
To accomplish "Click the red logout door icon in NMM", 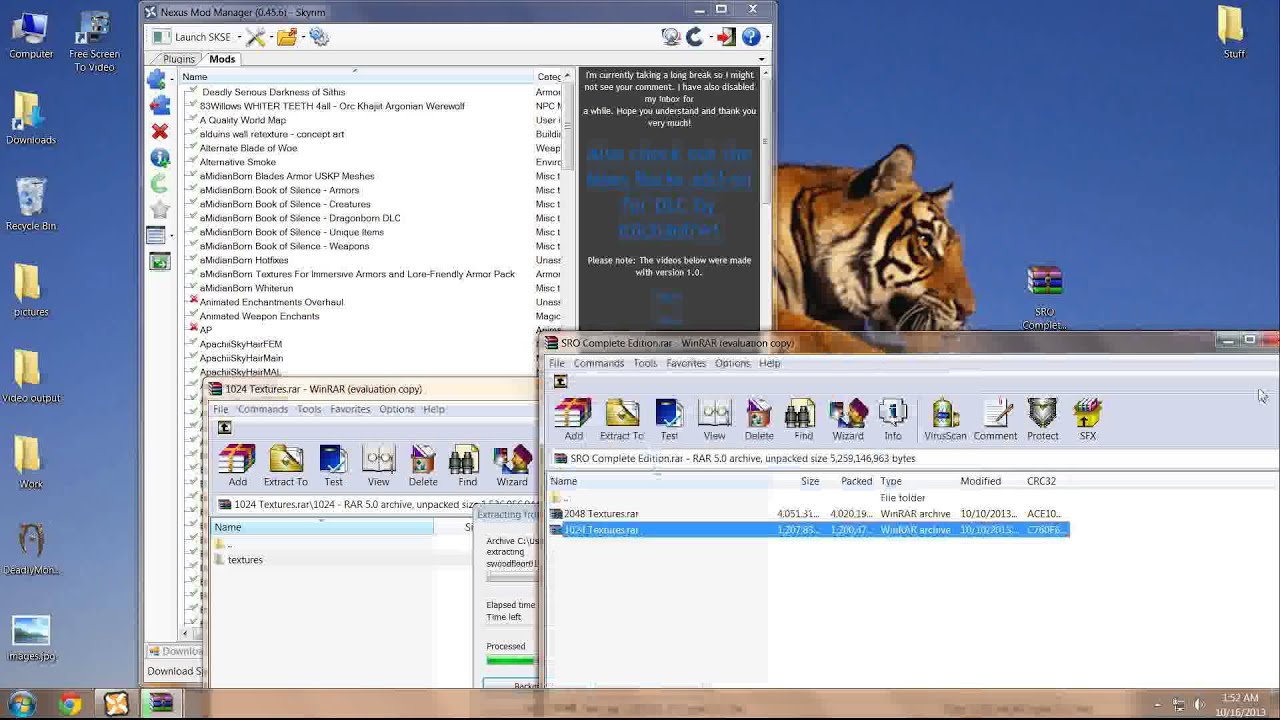I will [725, 37].
